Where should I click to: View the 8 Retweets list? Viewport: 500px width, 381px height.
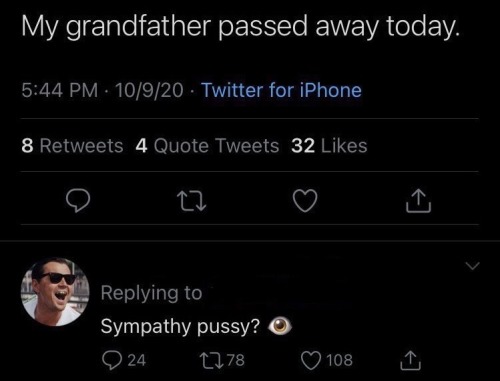[72, 146]
